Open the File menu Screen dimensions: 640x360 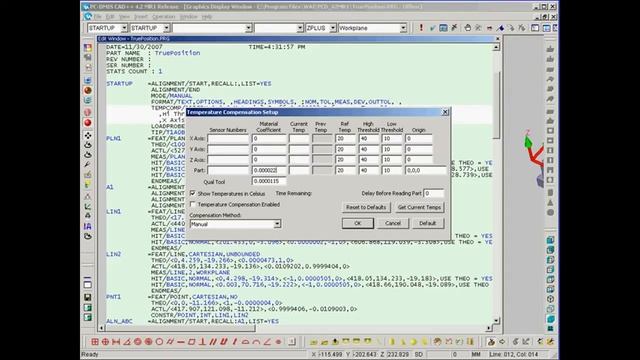click(x=98, y=17)
